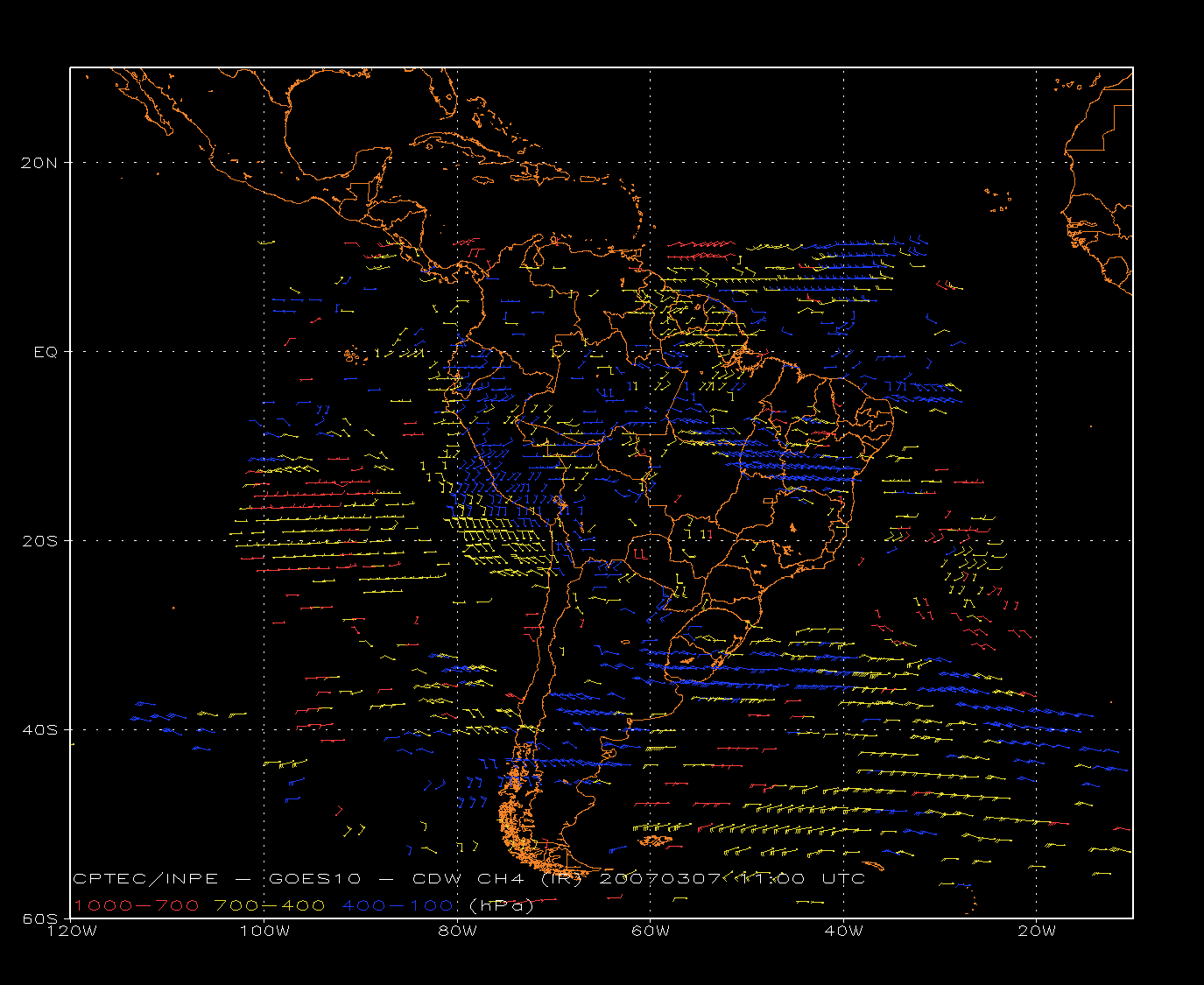Click the red 1000-700 legend entry
The image size is (1204, 985).
coord(137,905)
